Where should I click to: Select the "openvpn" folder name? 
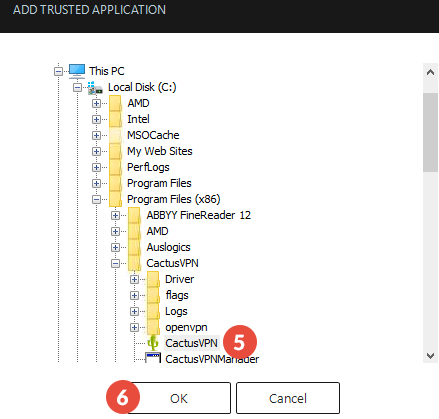pos(186,327)
